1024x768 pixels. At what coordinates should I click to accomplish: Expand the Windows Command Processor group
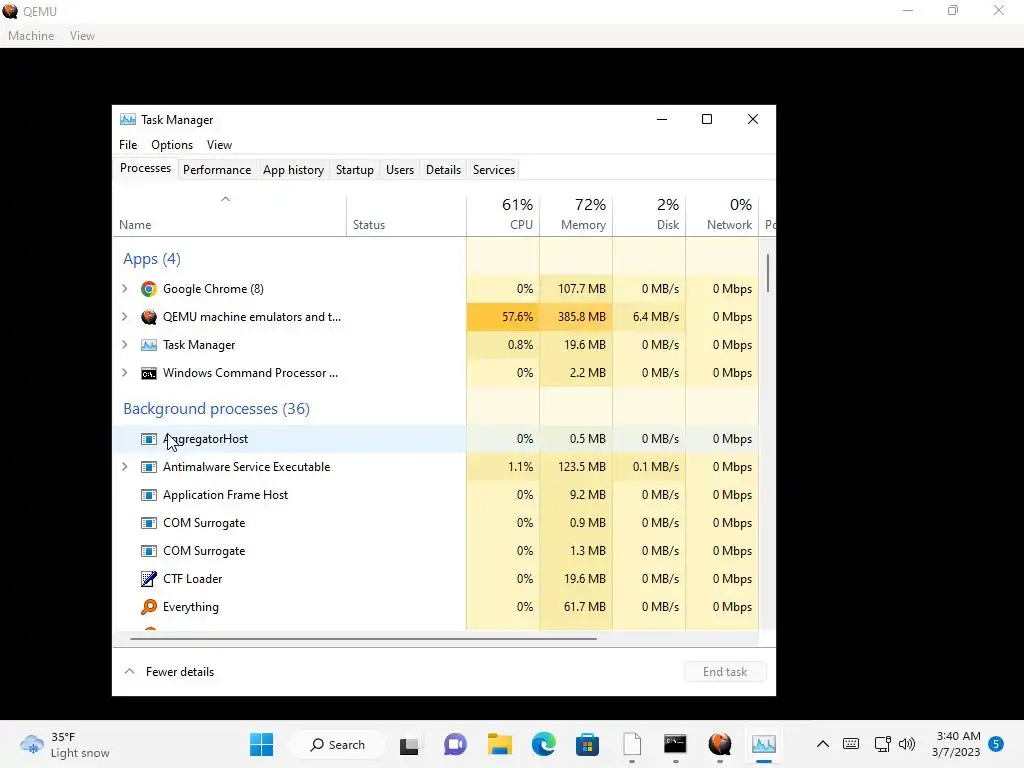point(125,373)
